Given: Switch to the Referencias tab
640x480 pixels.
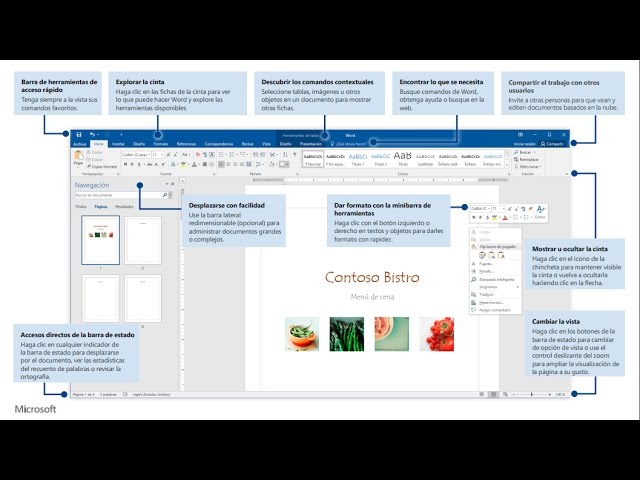Looking at the screenshot, I should (186, 144).
